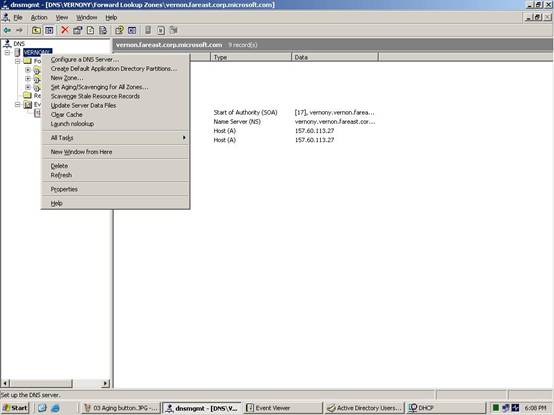Choose Configure a DNS Server from context menu
The width and height of the screenshot is (554, 415).
coord(116,59)
